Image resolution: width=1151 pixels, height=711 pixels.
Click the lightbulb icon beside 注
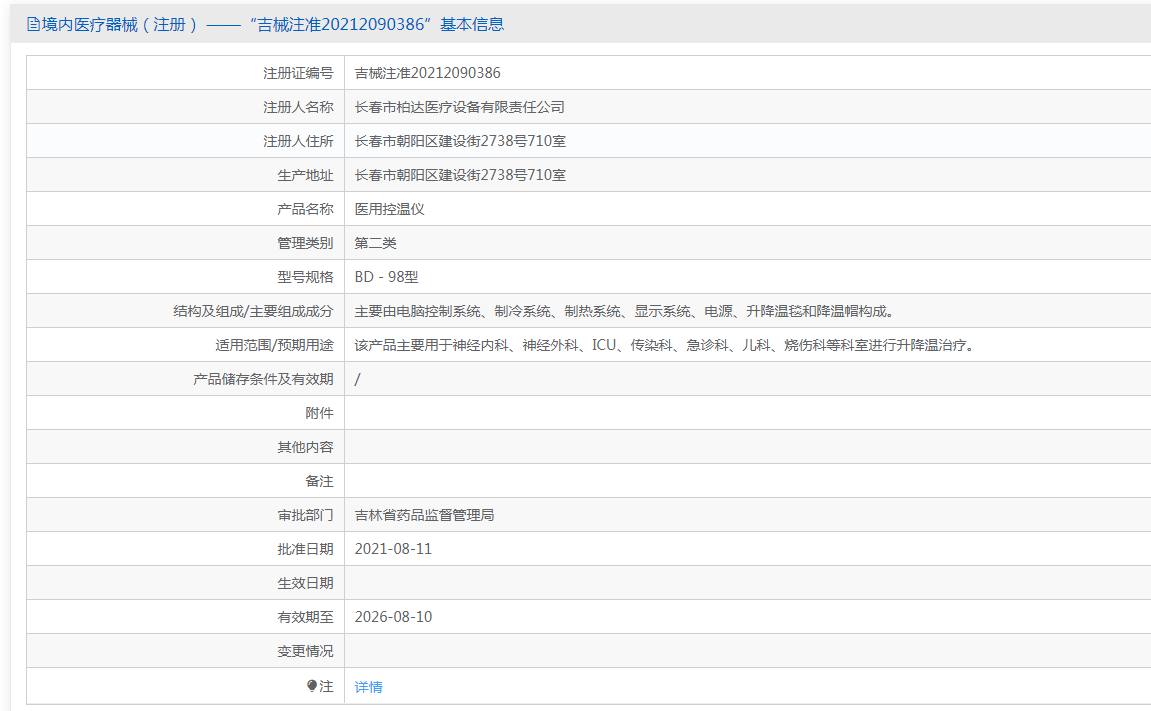point(312,686)
